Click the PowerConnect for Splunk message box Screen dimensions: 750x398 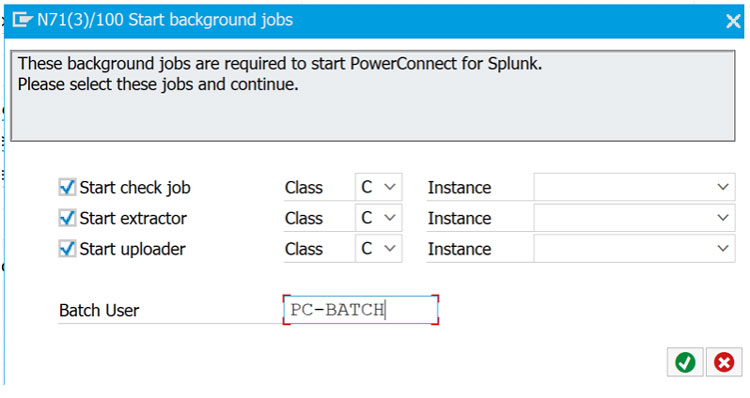point(373,96)
